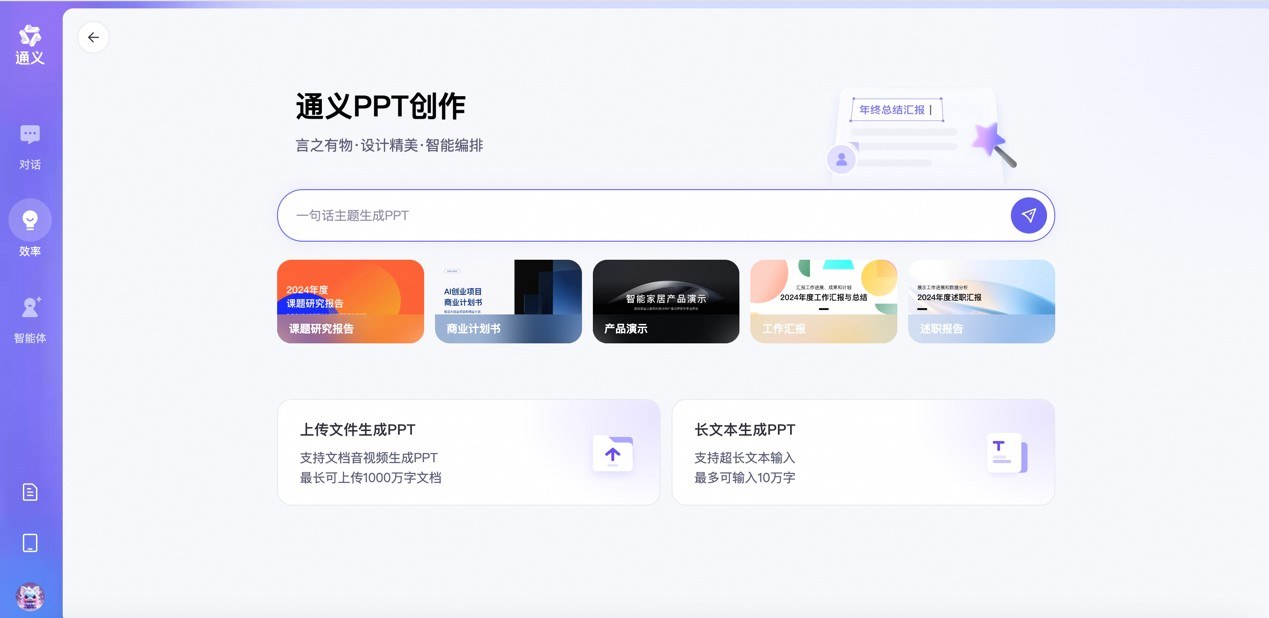The width and height of the screenshot is (1269, 618).
Task: Go back using the arrow button
Action: [x=93, y=38]
